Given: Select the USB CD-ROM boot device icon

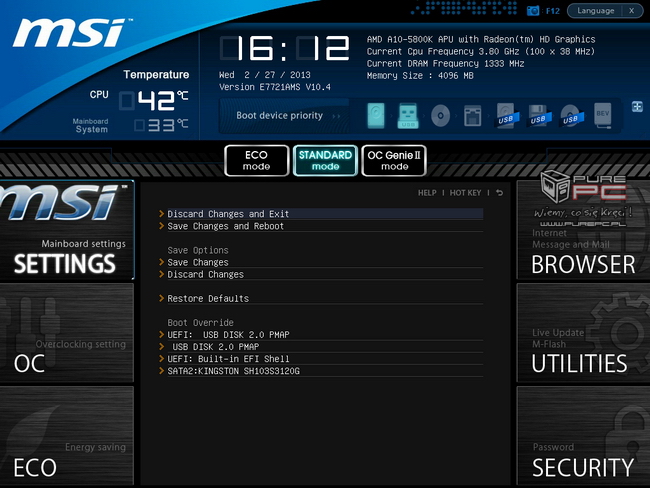Looking at the screenshot, I should point(572,116).
